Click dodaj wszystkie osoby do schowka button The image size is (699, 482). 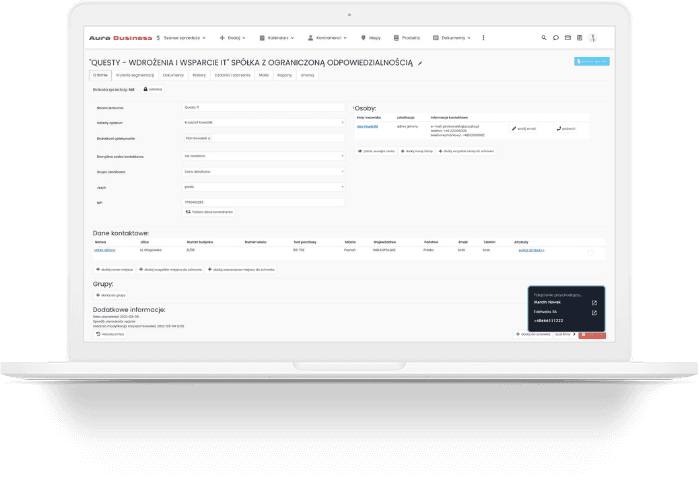coord(466,152)
